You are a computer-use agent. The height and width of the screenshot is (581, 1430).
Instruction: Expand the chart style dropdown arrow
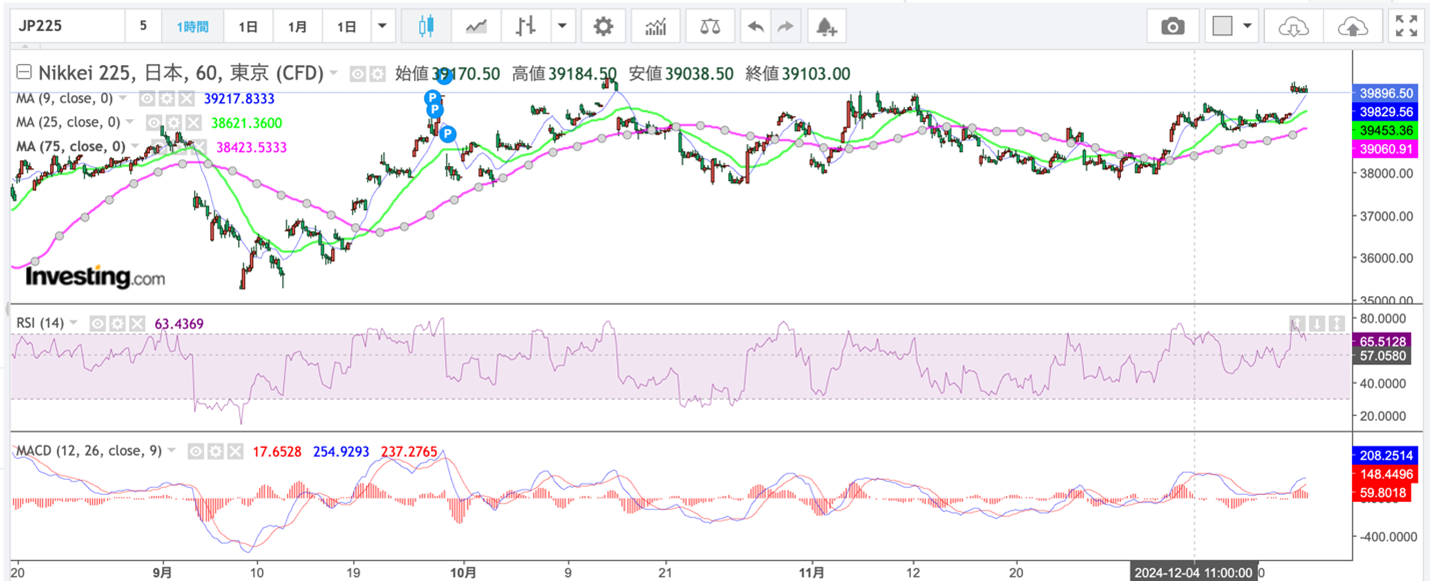coord(563,27)
